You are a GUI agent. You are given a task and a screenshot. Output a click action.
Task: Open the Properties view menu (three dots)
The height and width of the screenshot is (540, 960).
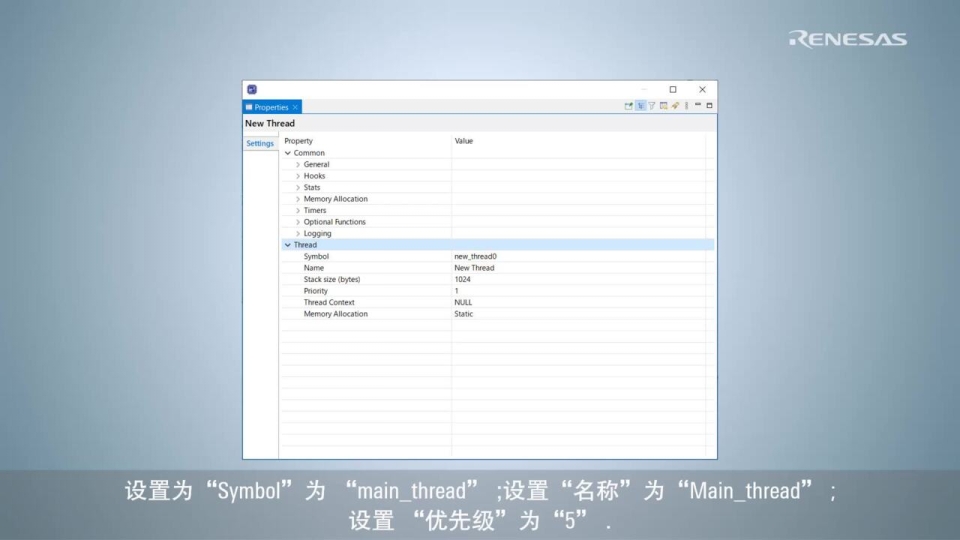click(686, 106)
